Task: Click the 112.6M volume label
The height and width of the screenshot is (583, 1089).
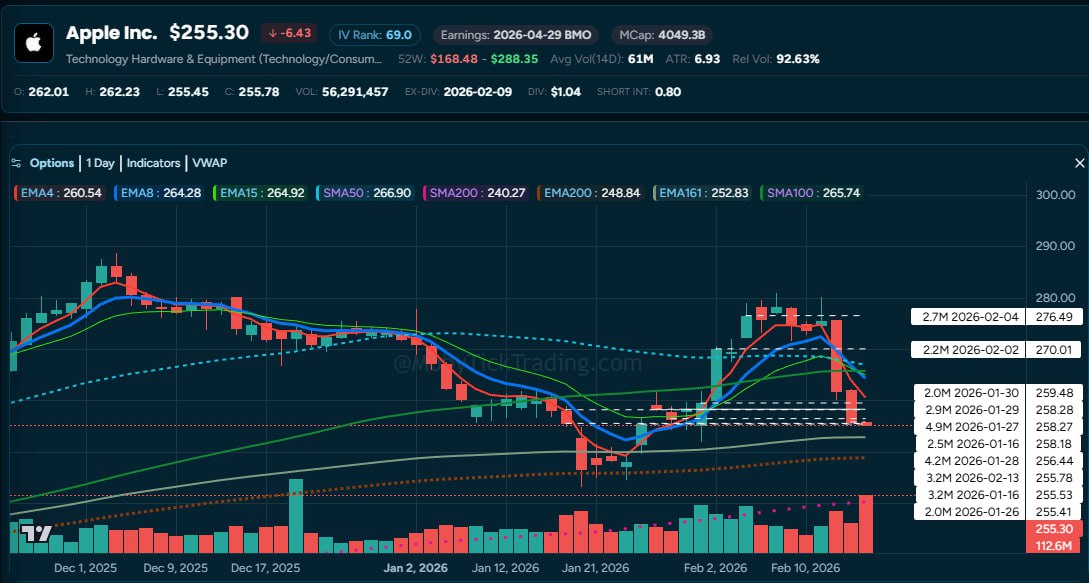Action: click(x=1056, y=547)
